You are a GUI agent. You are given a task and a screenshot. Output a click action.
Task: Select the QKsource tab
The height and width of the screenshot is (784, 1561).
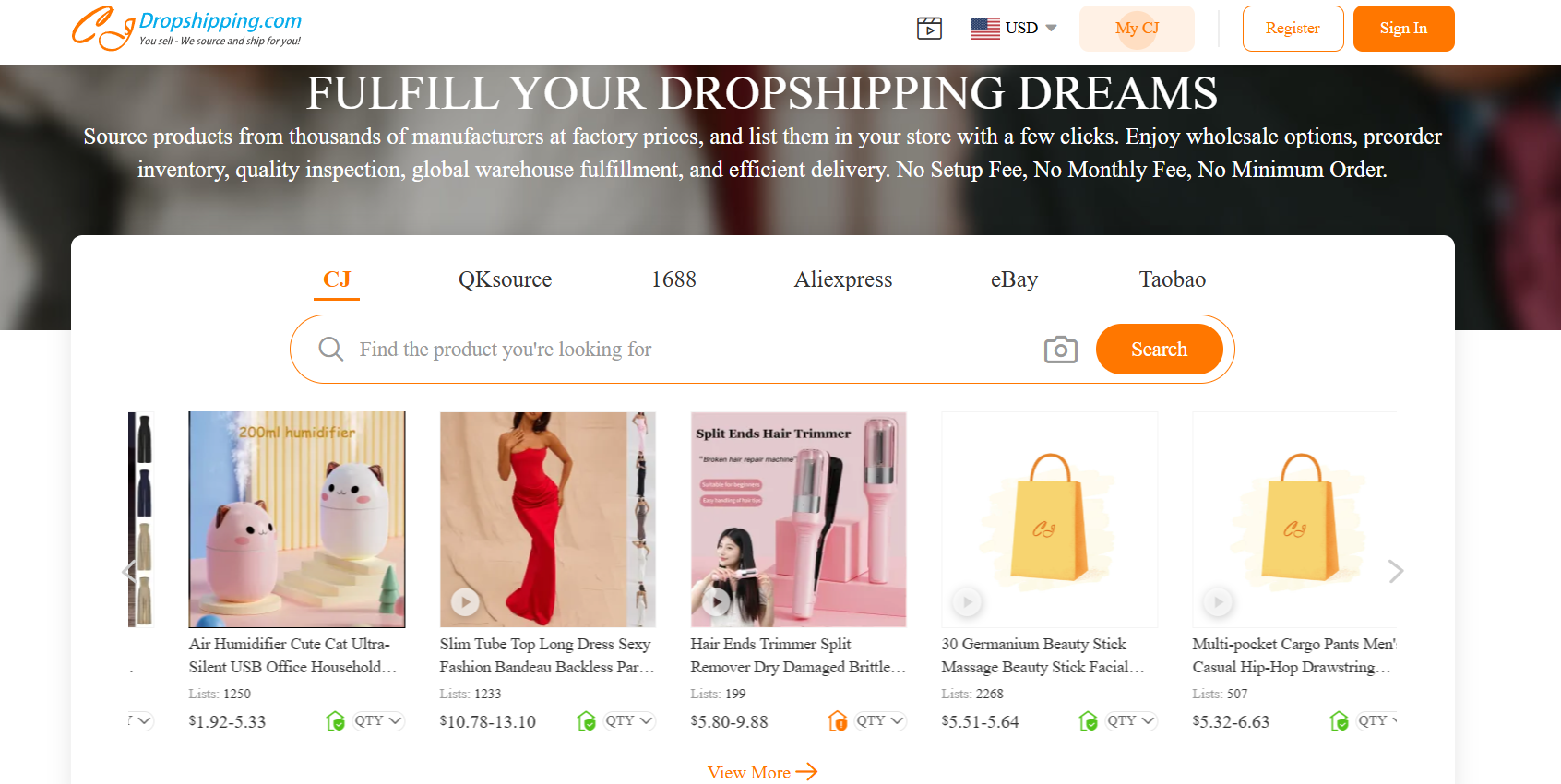tap(505, 279)
